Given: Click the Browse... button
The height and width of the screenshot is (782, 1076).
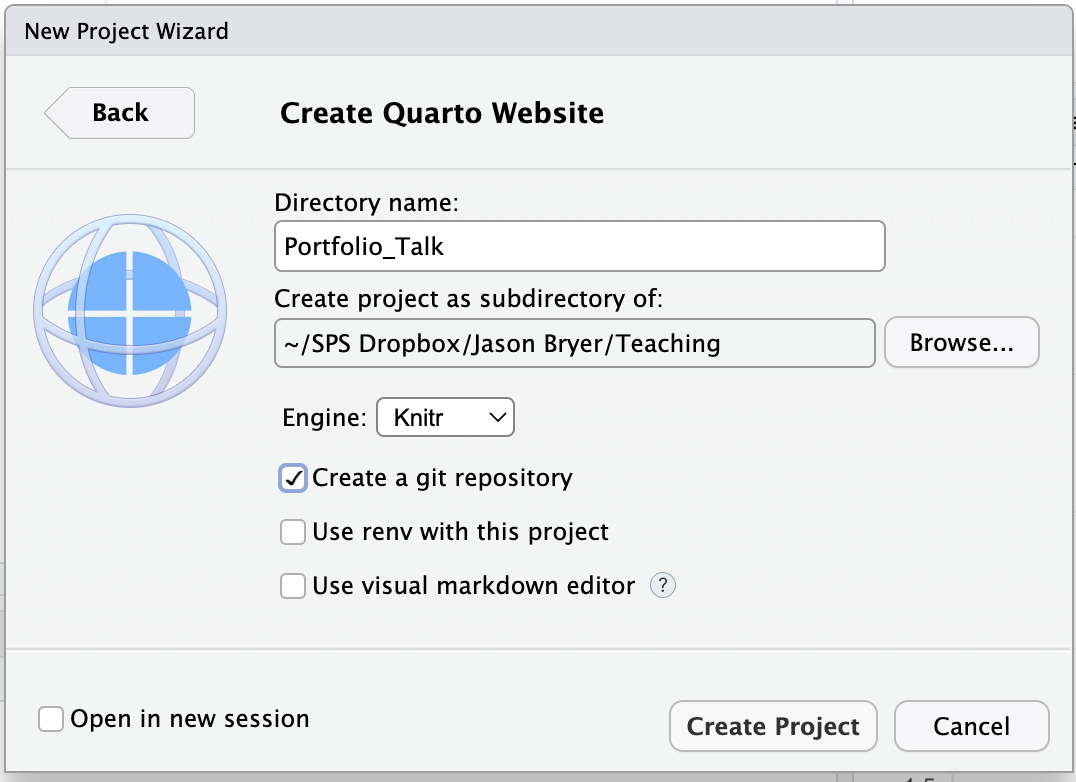Looking at the screenshot, I should pos(961,344).
